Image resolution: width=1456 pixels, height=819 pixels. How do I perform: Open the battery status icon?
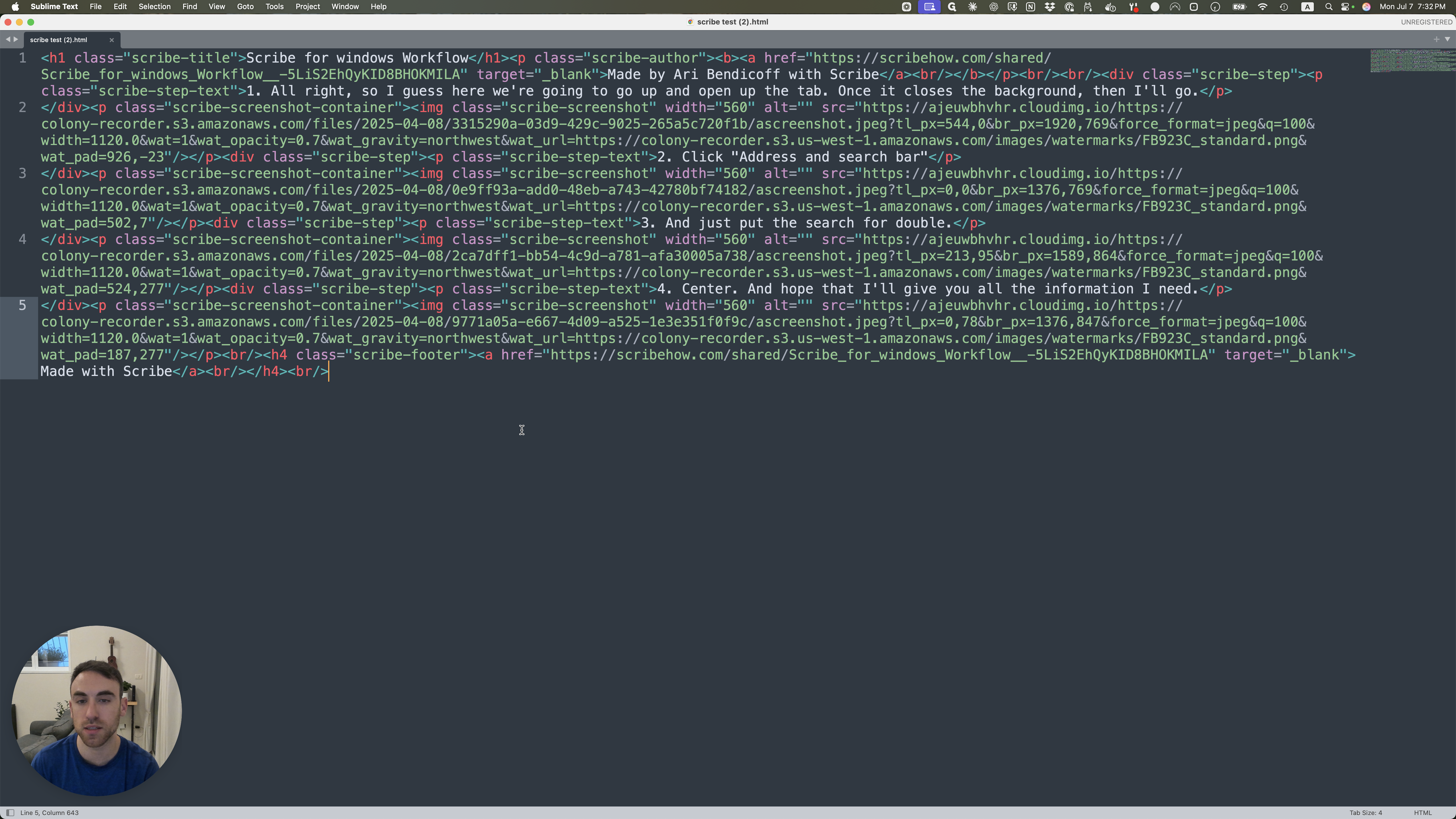tap(1239, 7)
